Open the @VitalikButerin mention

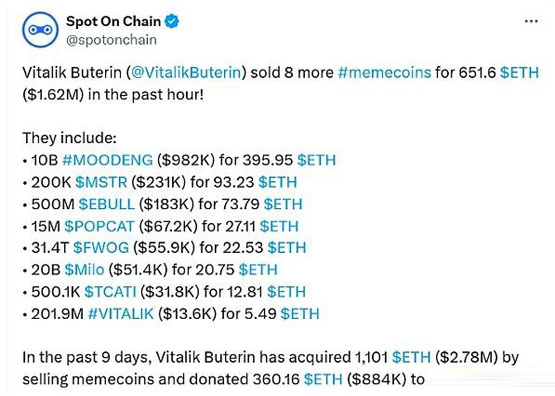point(186,72)
